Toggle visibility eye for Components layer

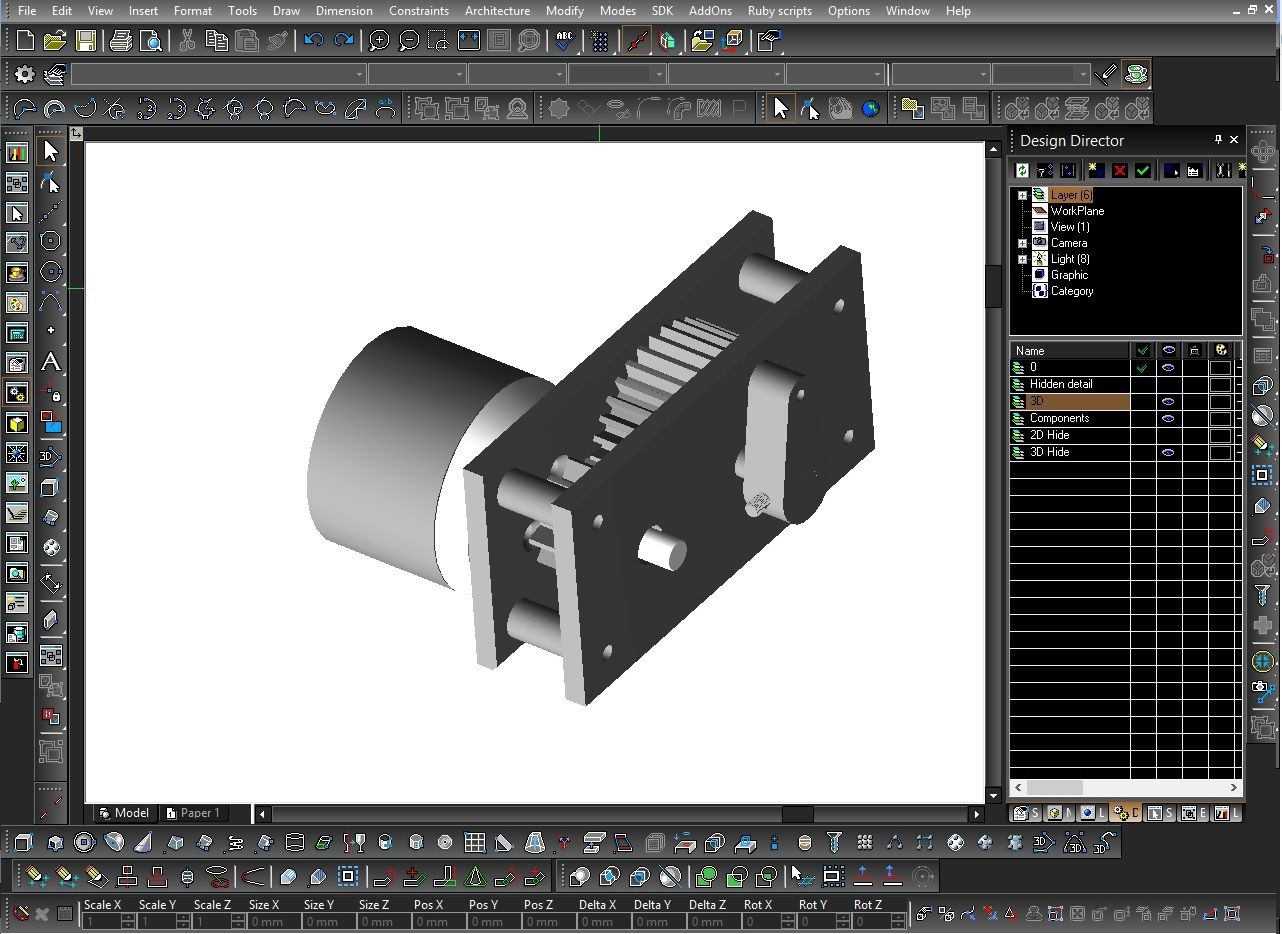(1168, 418)
